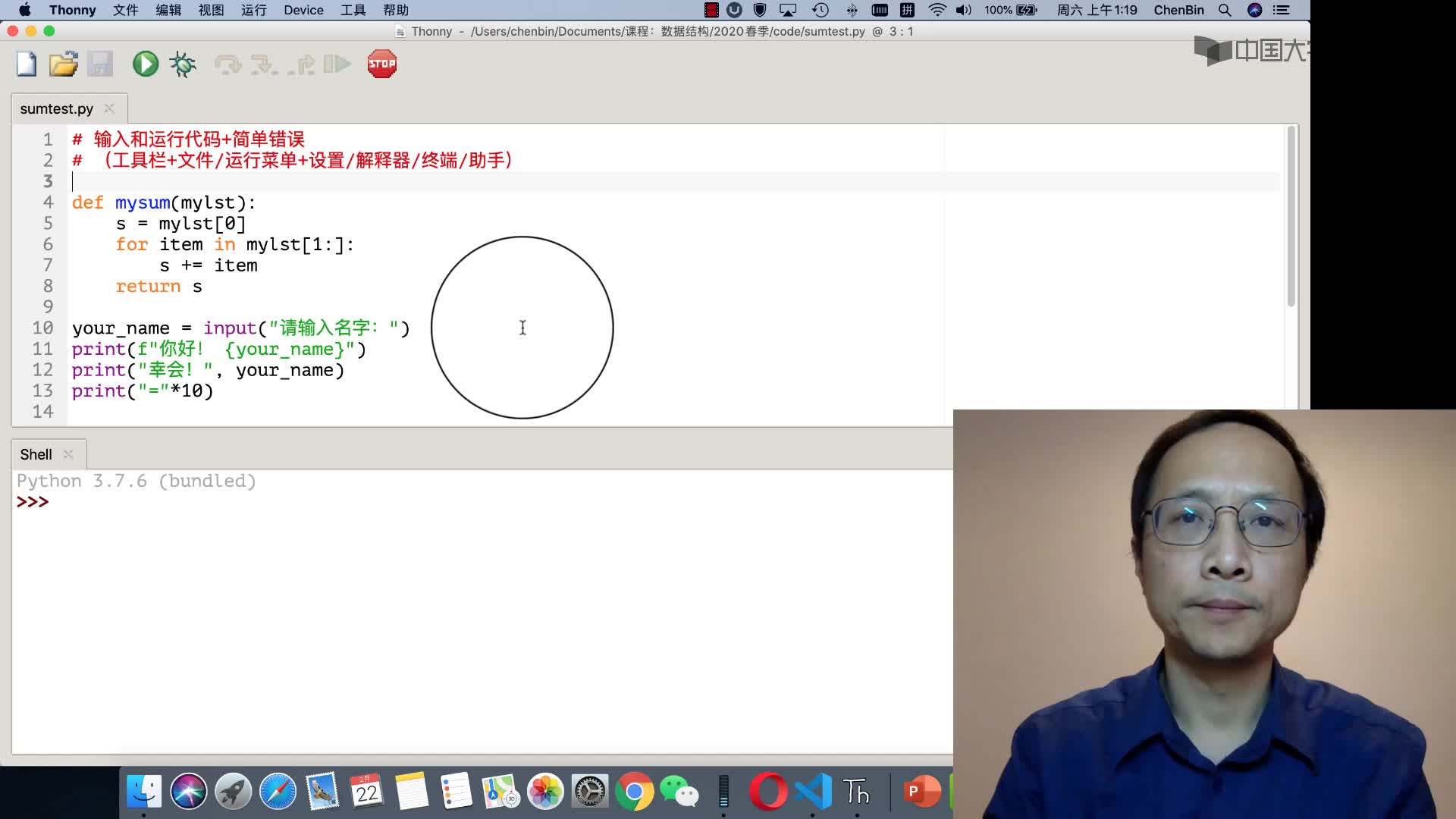The width and height of the screenshot is (1456, 819).
Task: Open Google Chrome from the Dock
Action: point(635,792)
